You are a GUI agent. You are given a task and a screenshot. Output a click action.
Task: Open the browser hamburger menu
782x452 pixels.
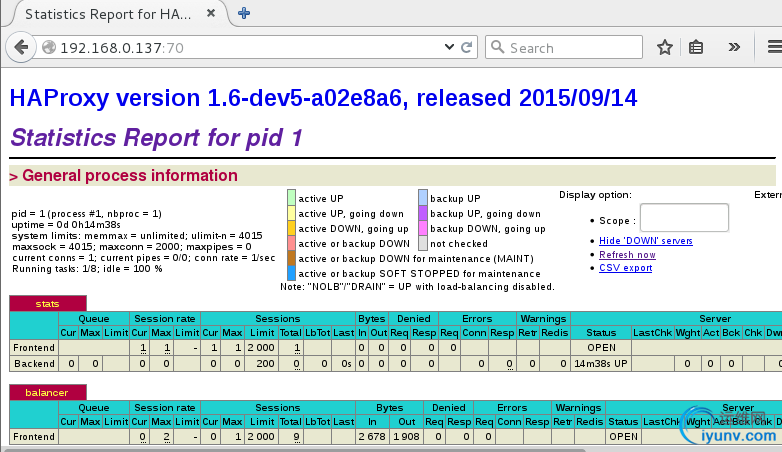point(775,47)
